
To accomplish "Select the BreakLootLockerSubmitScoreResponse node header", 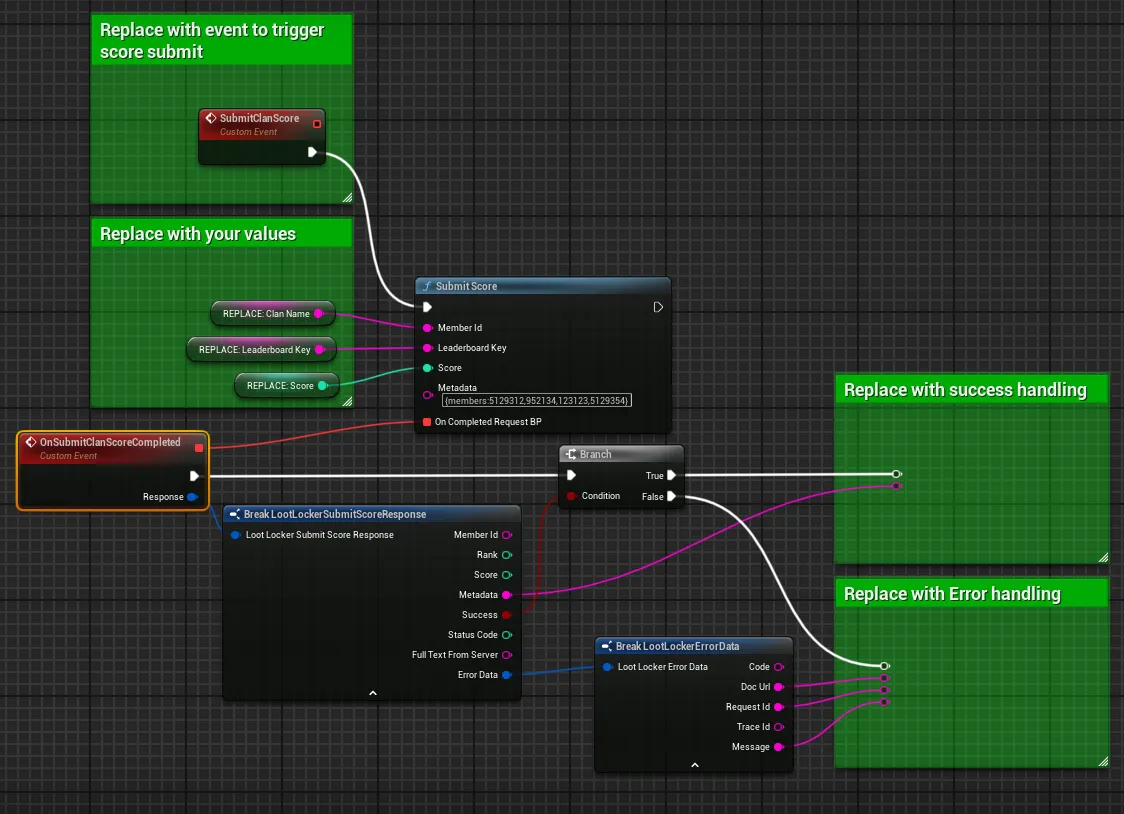I will [x=372, y=514].
